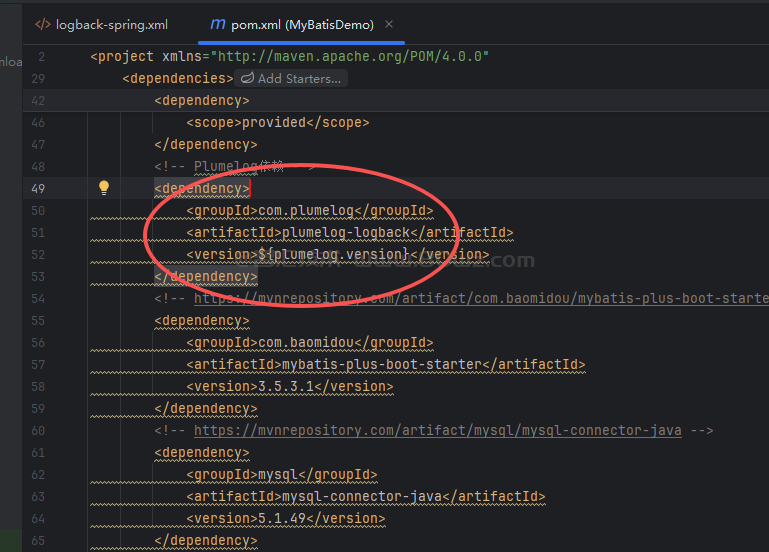Click the Maven icon on pom.xml tab
Screen dimensions: 769x552
point(217,24)
